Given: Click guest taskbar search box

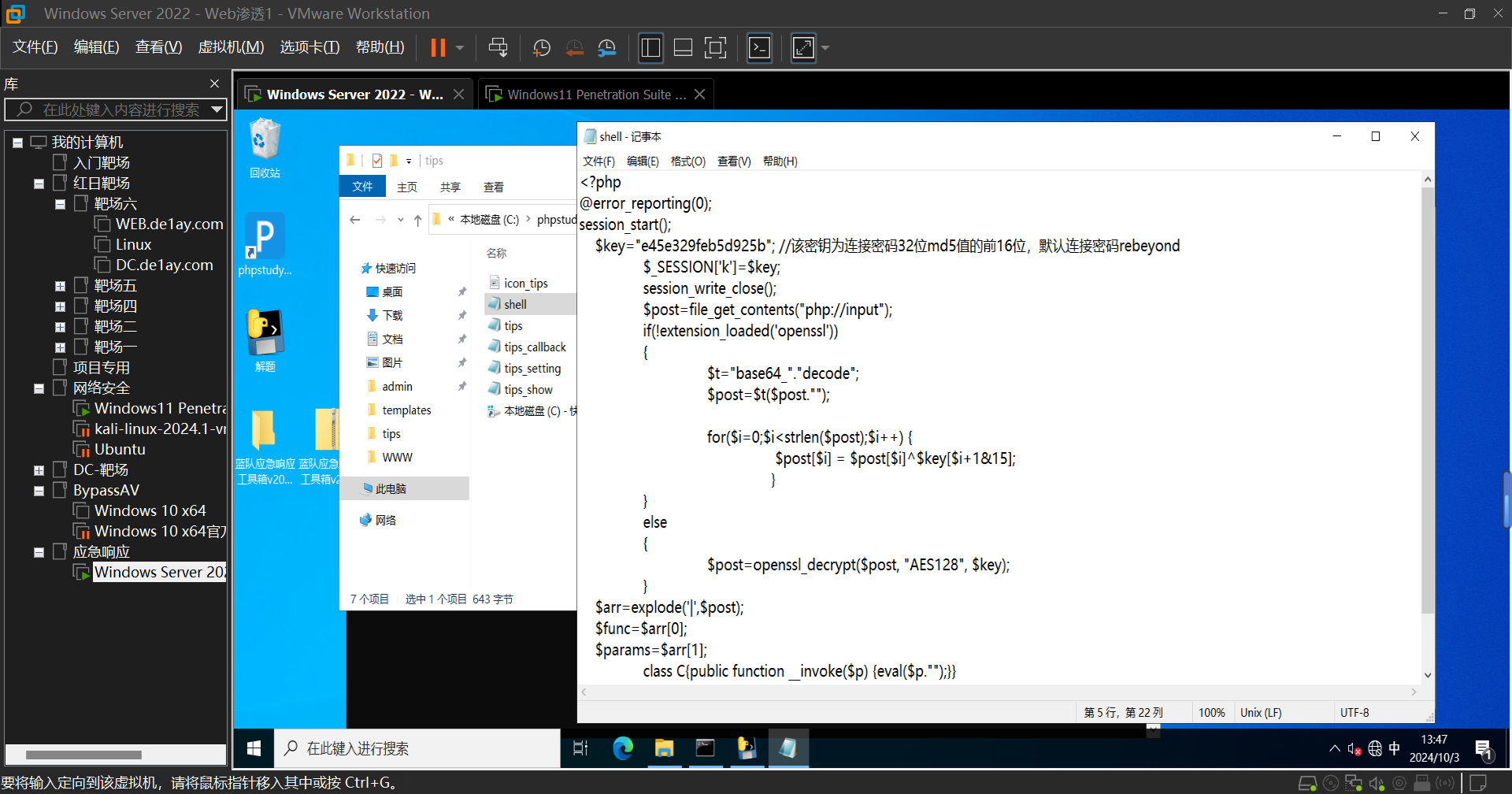Looking at the screenshot, I should (x=417, y=748).
